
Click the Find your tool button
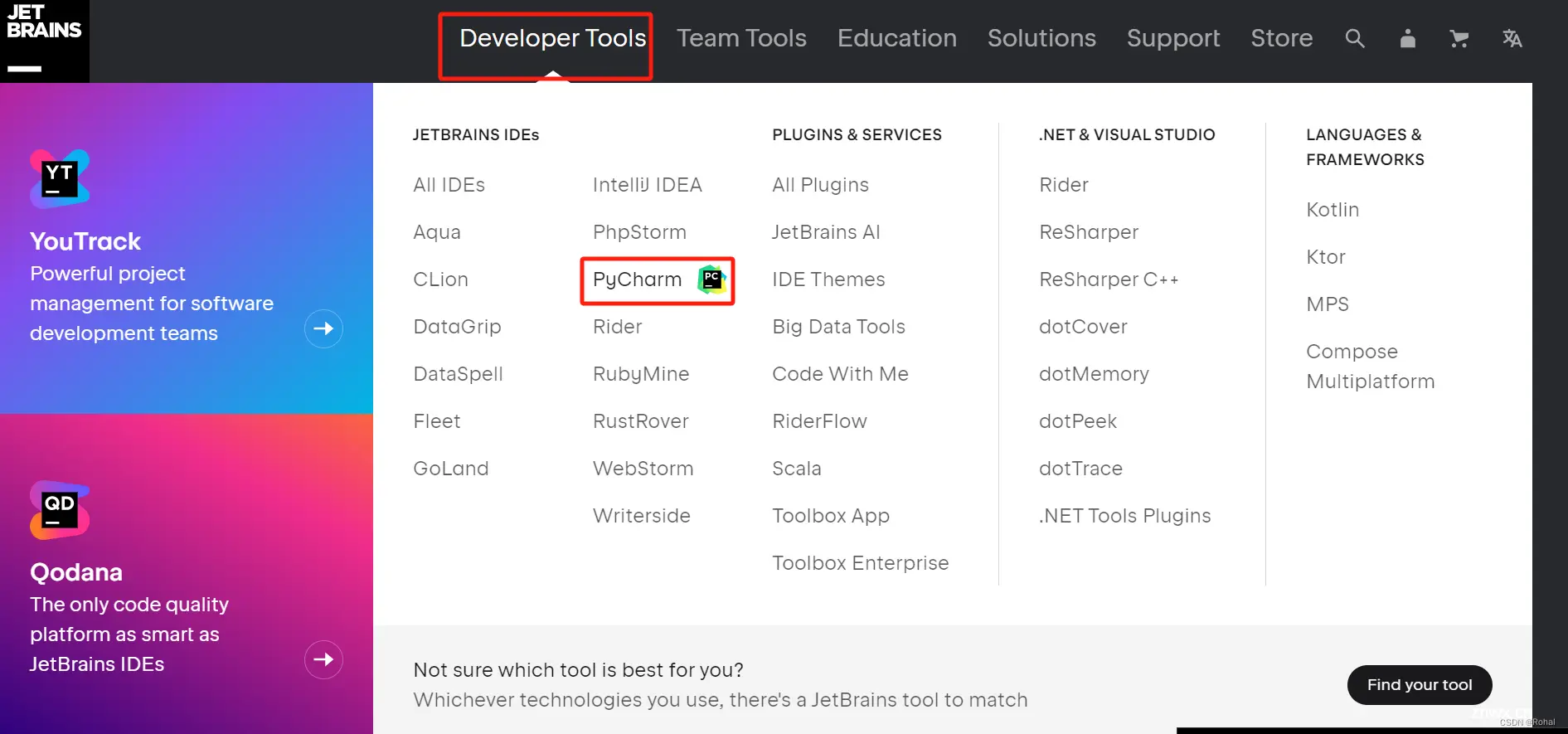click(1420, 685)
